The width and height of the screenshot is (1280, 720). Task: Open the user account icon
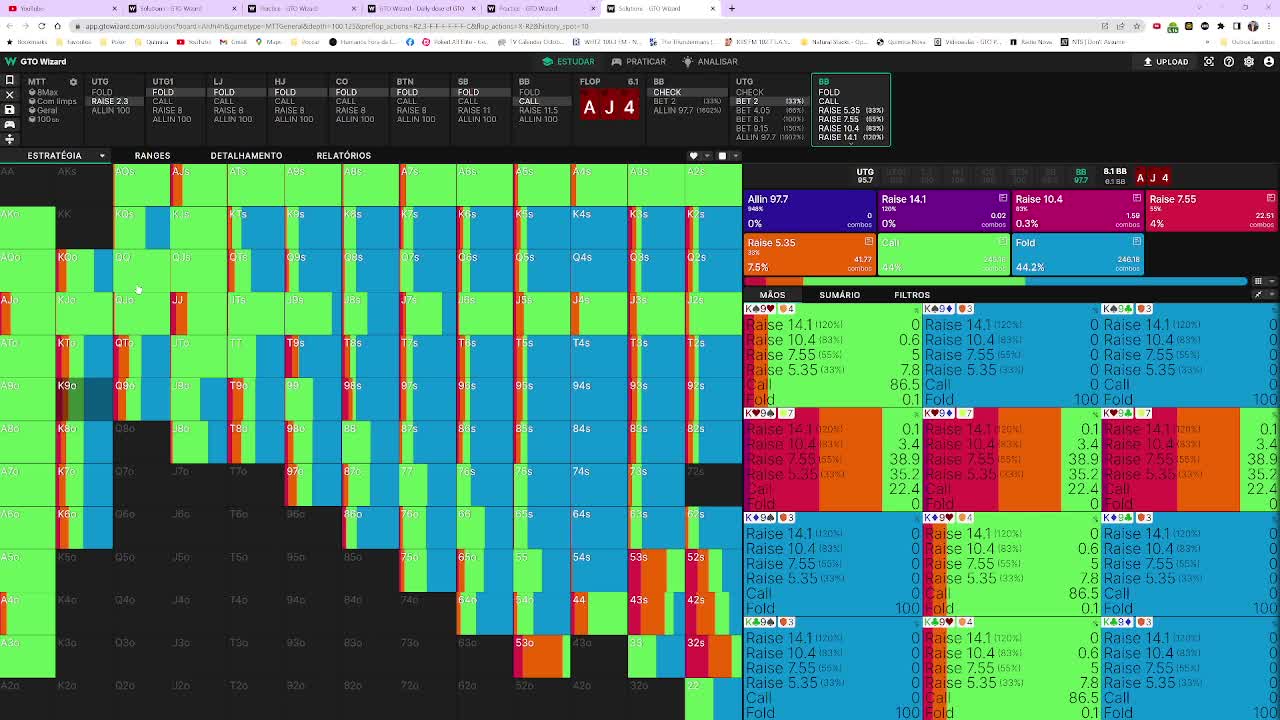[1269, 62]
